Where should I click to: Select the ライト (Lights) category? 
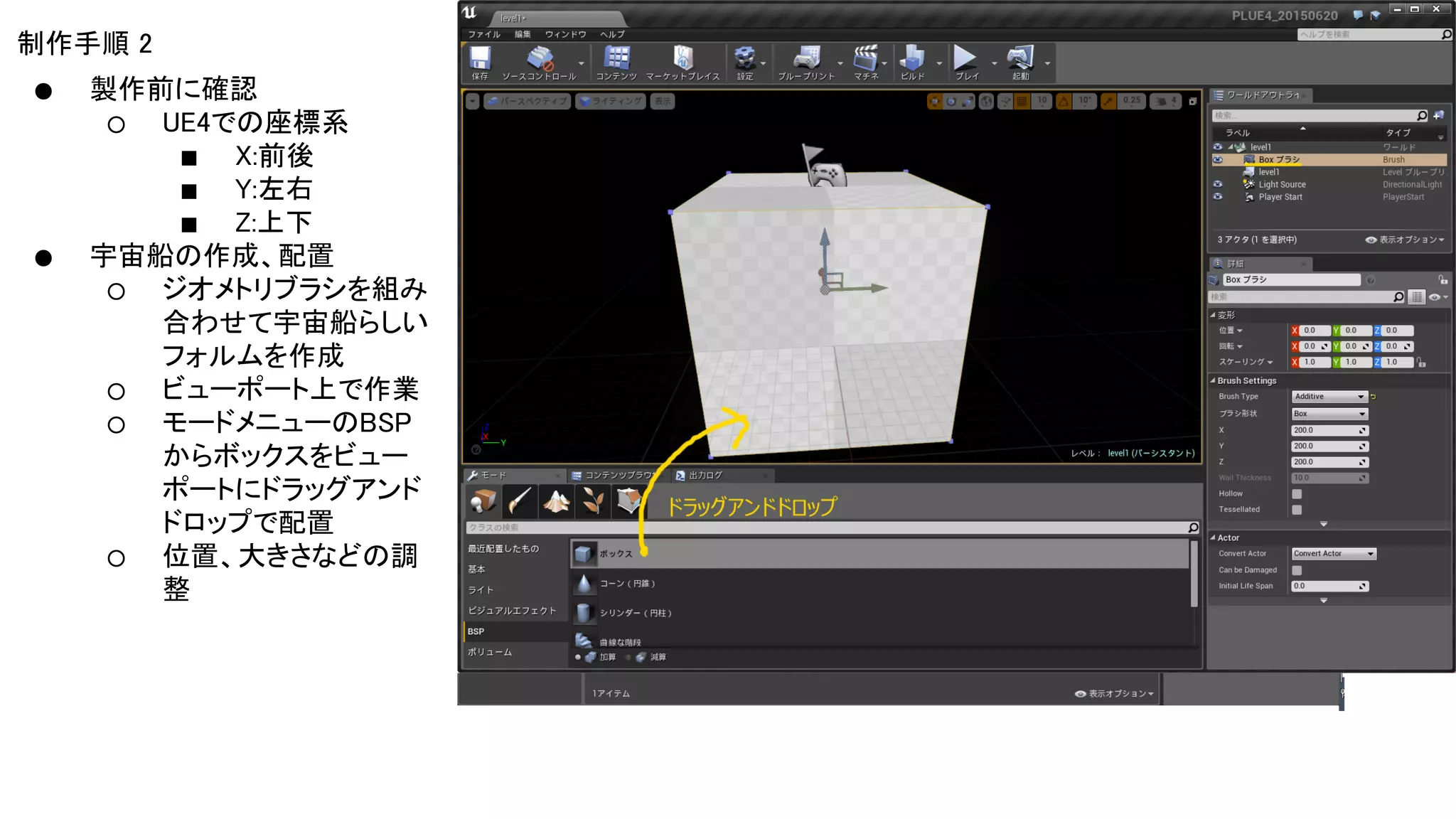tap(515, 590)
